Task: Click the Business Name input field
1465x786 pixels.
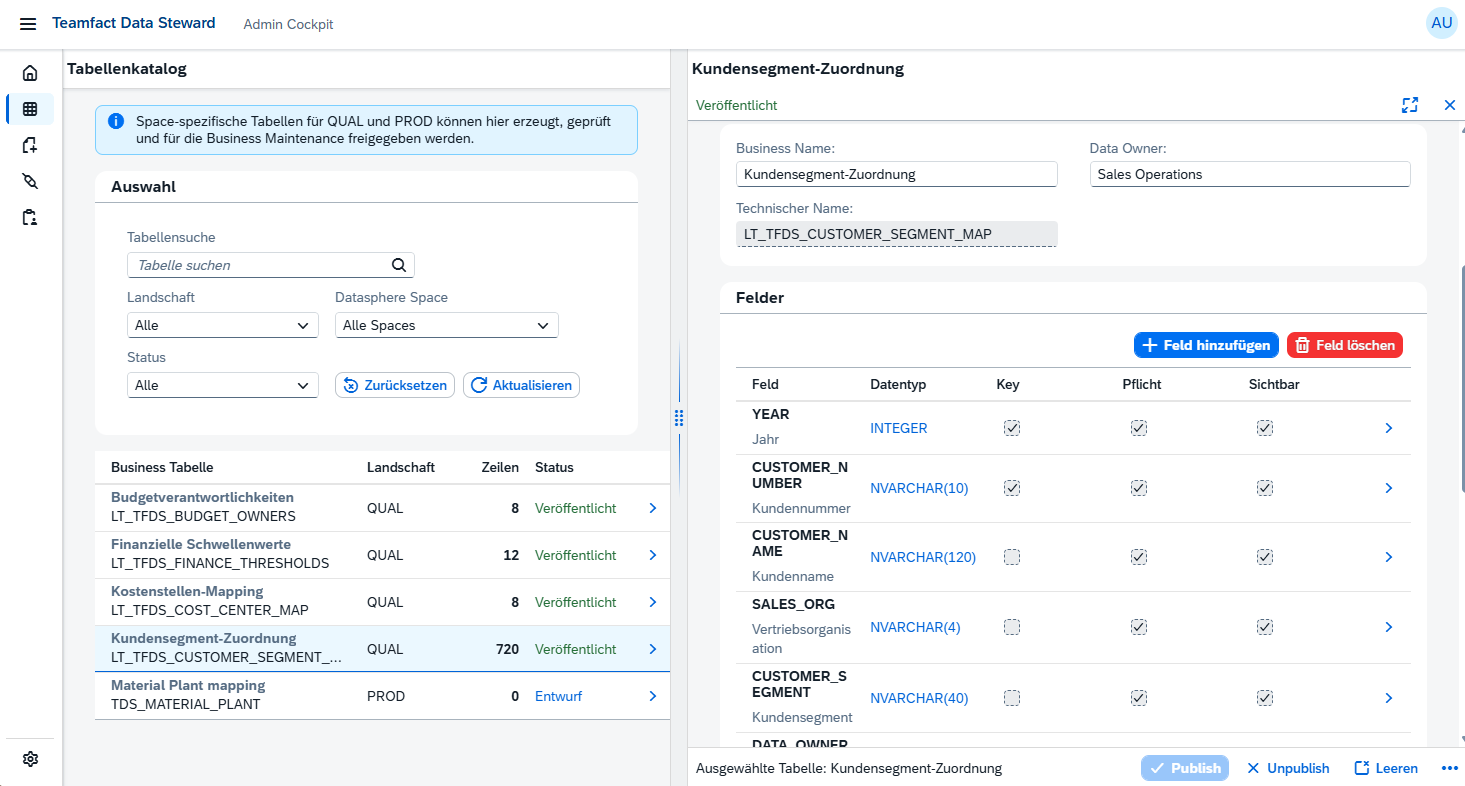Action: [896, 174]
